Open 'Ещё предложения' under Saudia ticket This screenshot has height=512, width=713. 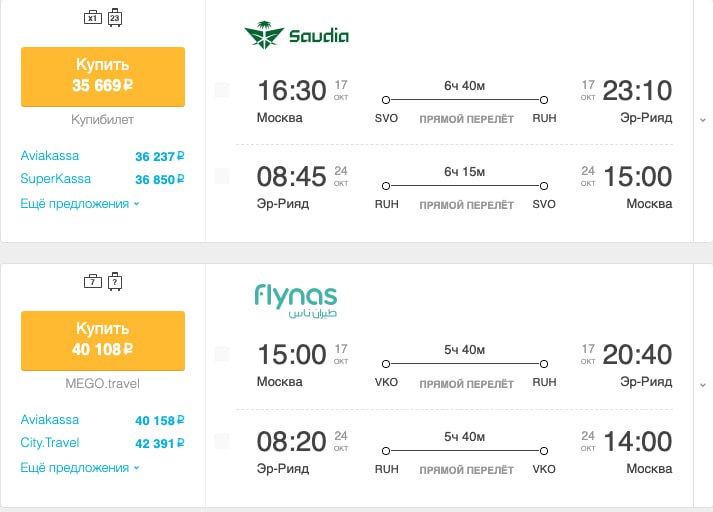point(80,204)
